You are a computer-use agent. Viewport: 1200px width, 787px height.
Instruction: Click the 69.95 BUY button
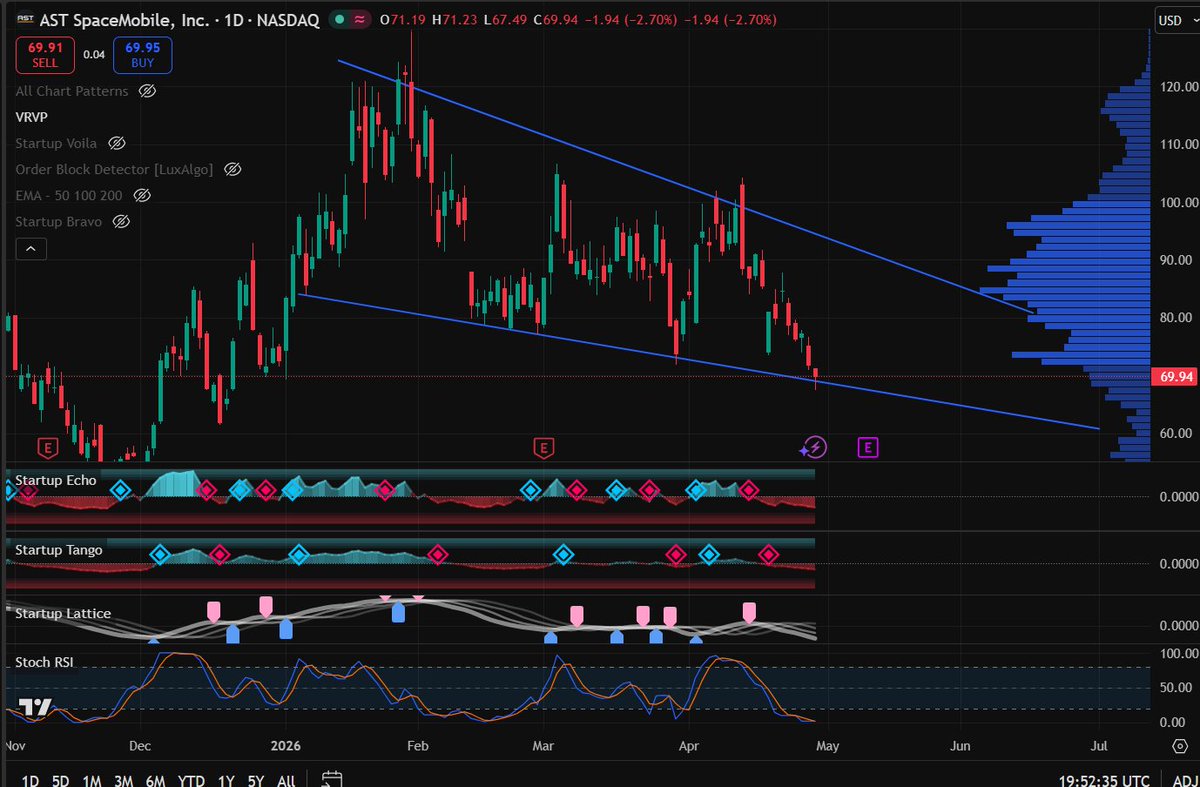[x=142, y=55]
